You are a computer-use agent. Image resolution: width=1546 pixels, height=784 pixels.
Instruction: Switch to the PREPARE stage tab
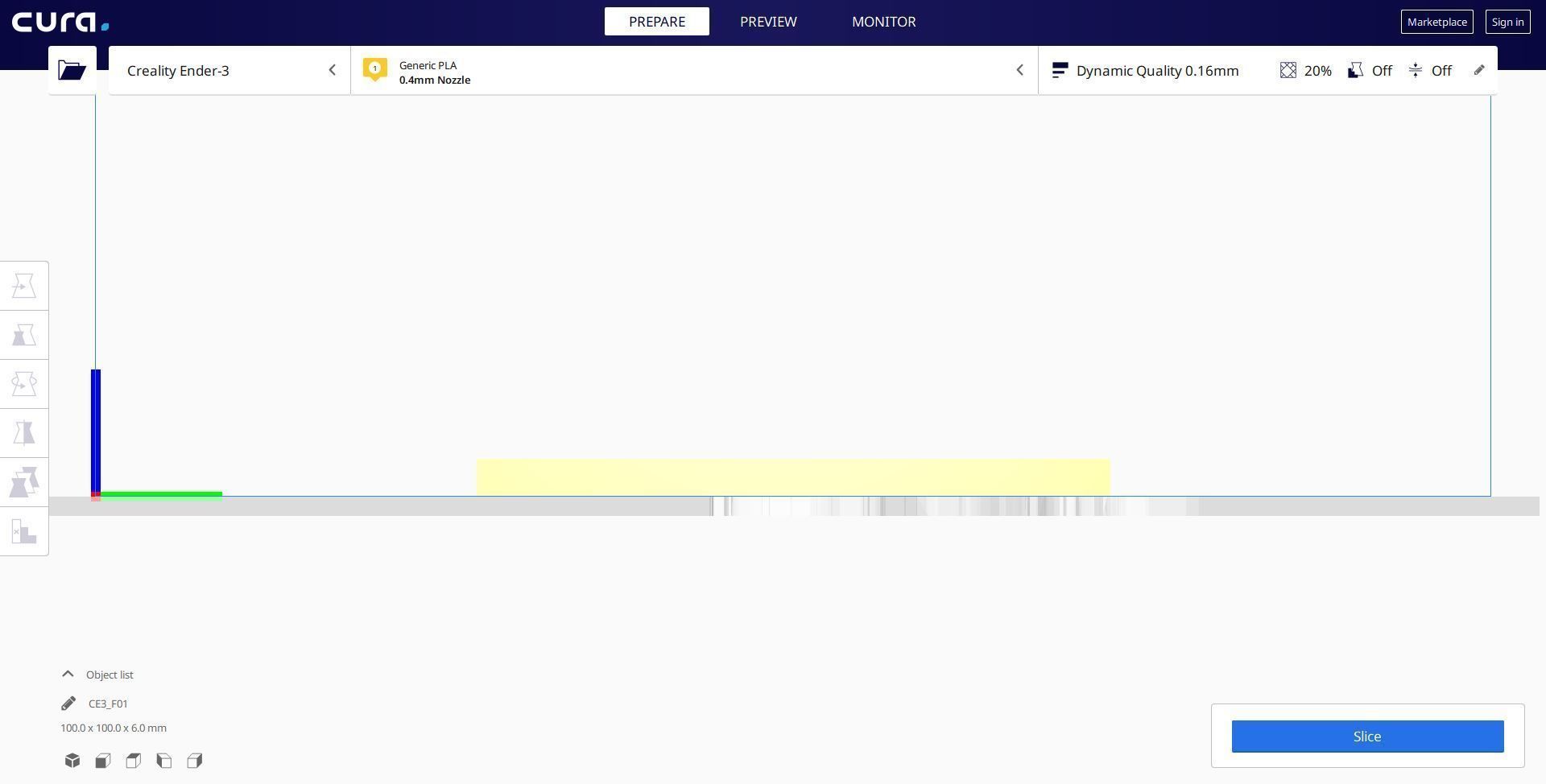(x=657, y=22)
